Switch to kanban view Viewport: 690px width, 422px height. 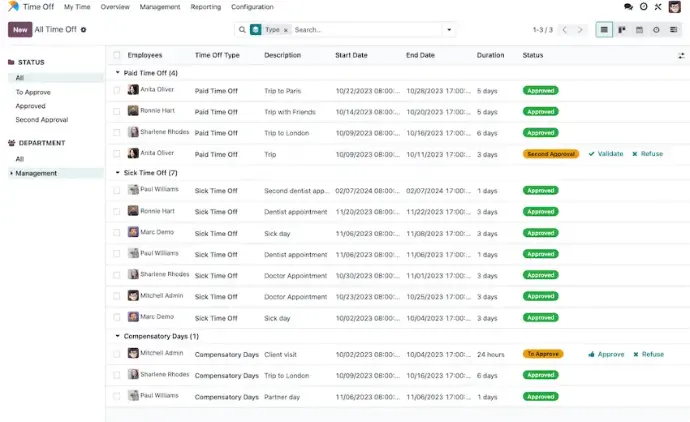click(x=622, y=30)
